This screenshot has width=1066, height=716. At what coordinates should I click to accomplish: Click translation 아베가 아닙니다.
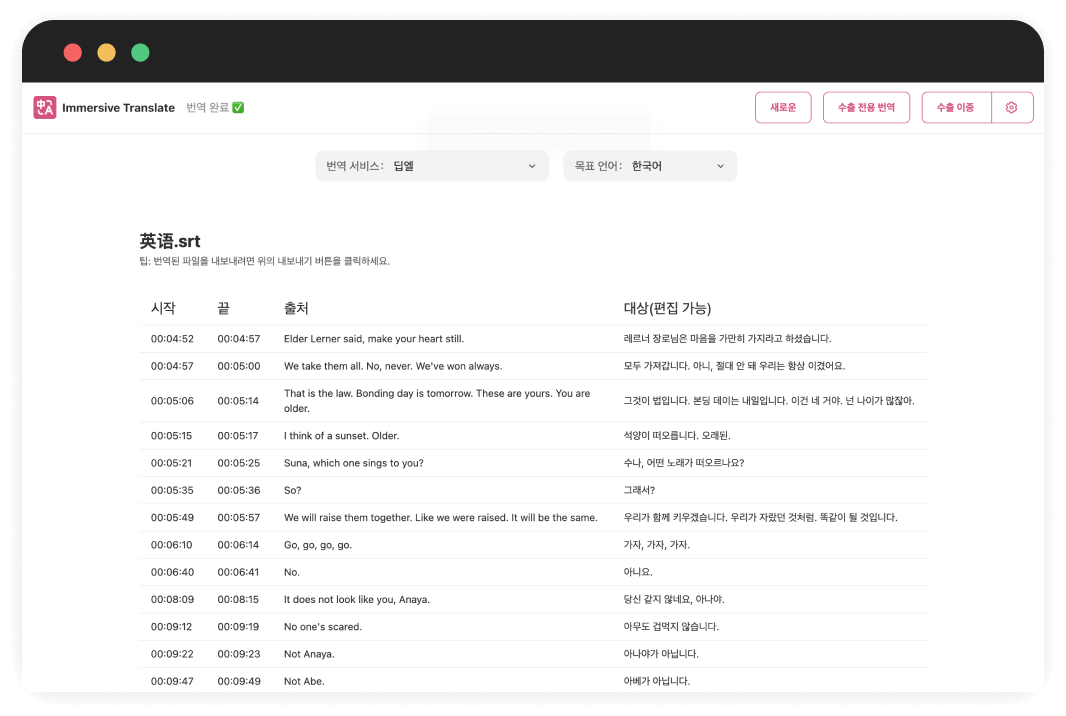tap(657, 681)
